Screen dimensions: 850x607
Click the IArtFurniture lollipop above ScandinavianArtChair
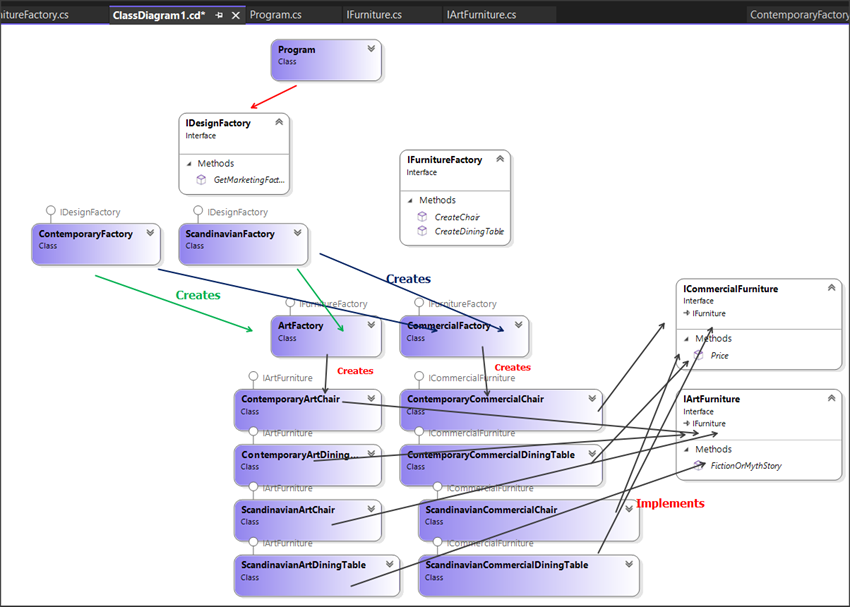click(253, 487)
